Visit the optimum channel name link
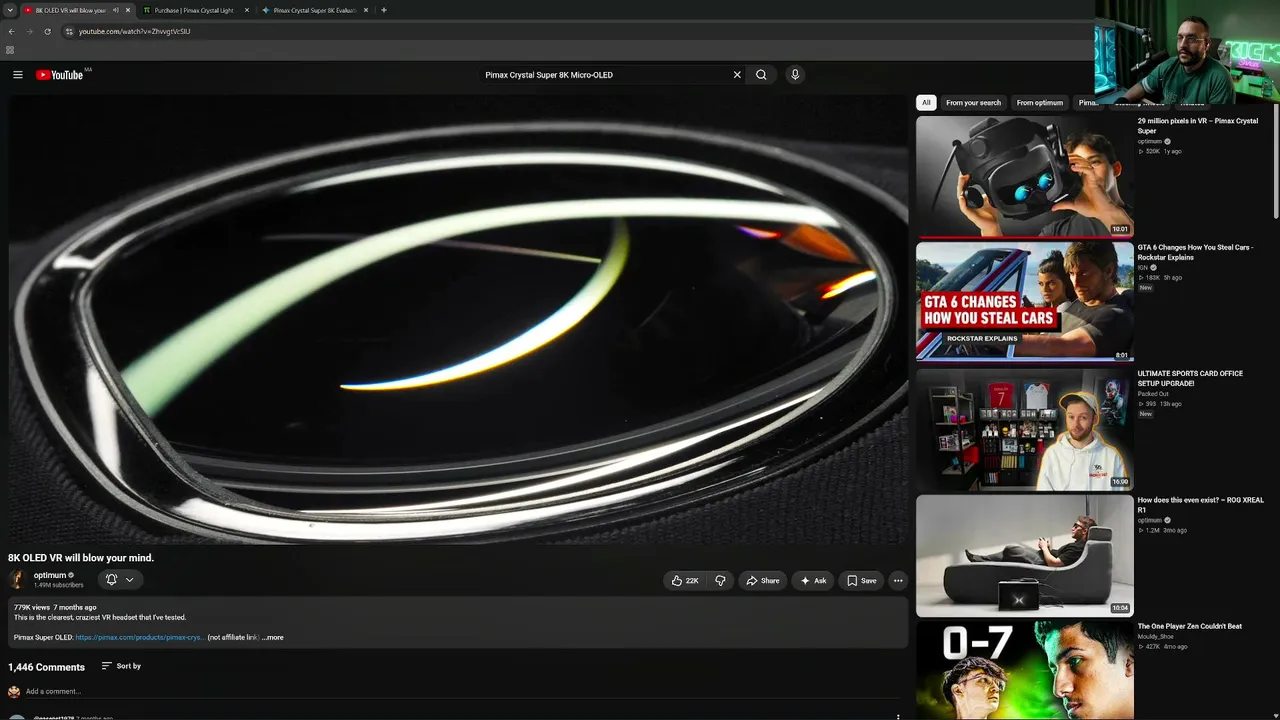The image size is (1280, 720). [50, 575]
